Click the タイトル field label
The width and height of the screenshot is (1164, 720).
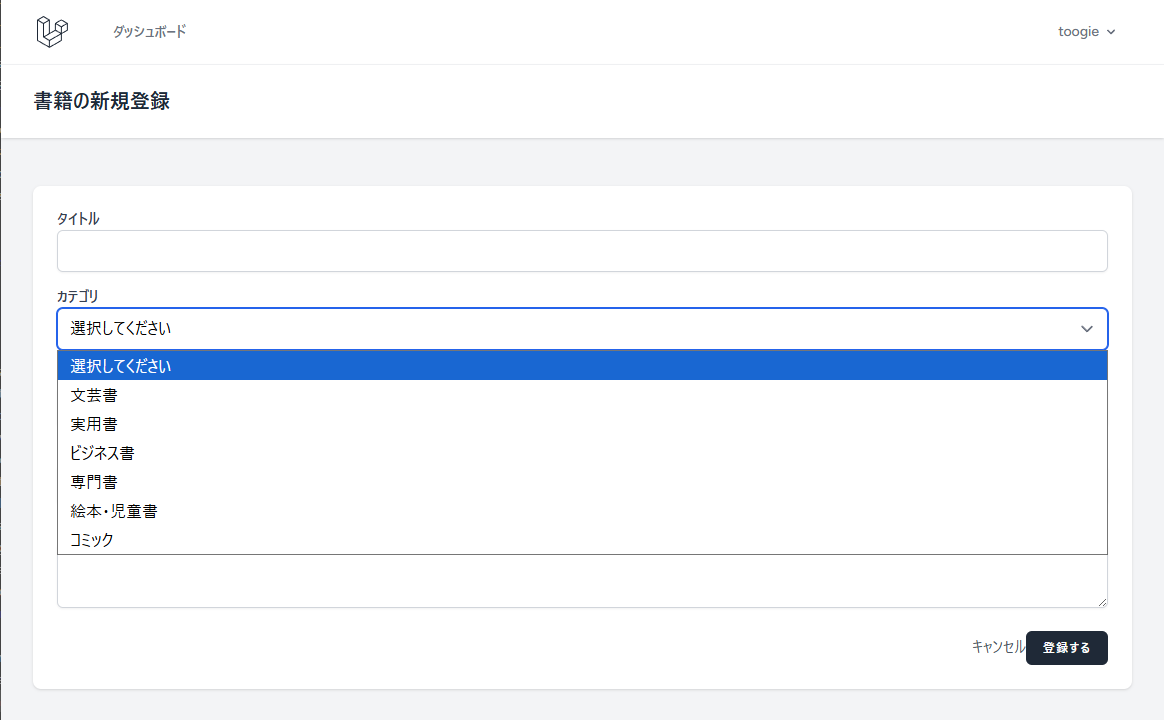[78, 219]
